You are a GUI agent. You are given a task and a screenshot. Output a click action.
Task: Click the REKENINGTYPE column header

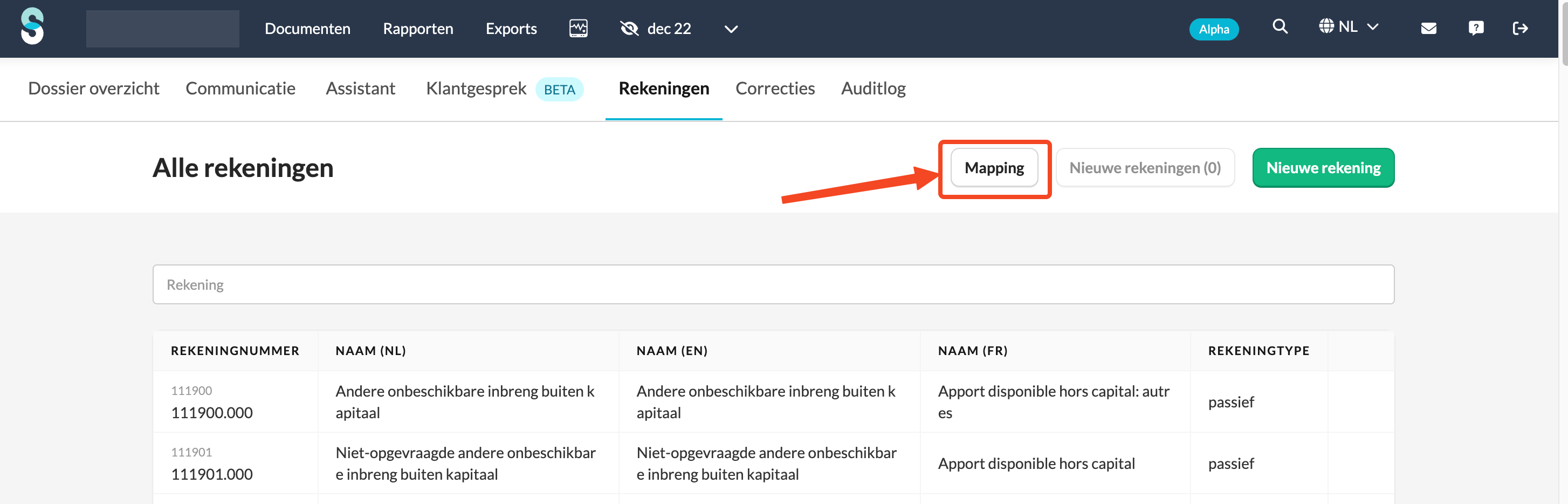pos(1259,350)
